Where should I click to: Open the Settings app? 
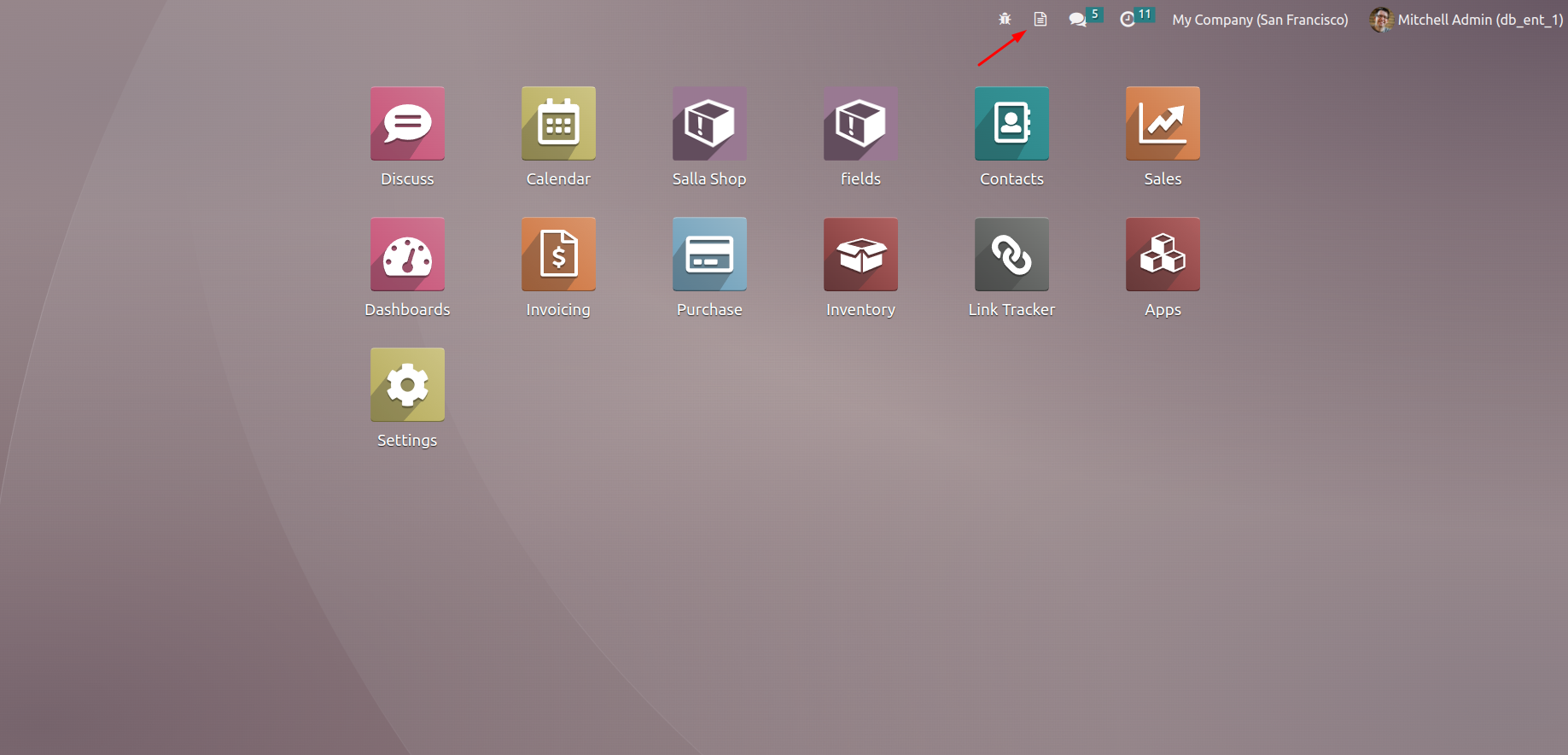407,385
